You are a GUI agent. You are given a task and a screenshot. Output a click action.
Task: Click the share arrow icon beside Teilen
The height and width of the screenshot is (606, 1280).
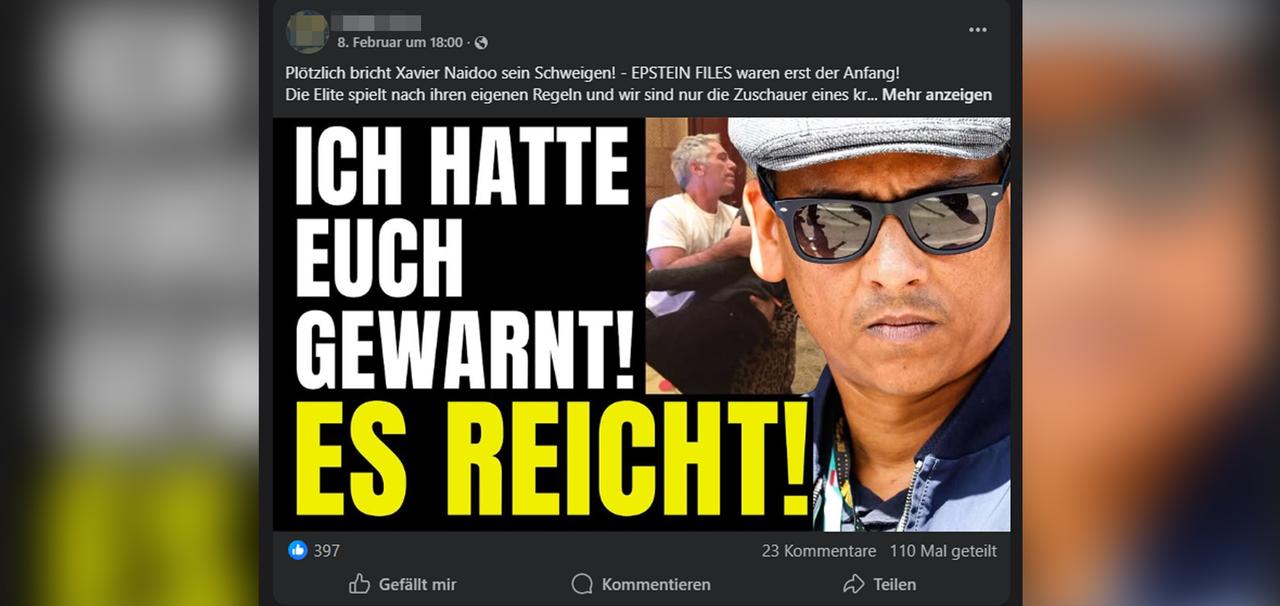853,584
